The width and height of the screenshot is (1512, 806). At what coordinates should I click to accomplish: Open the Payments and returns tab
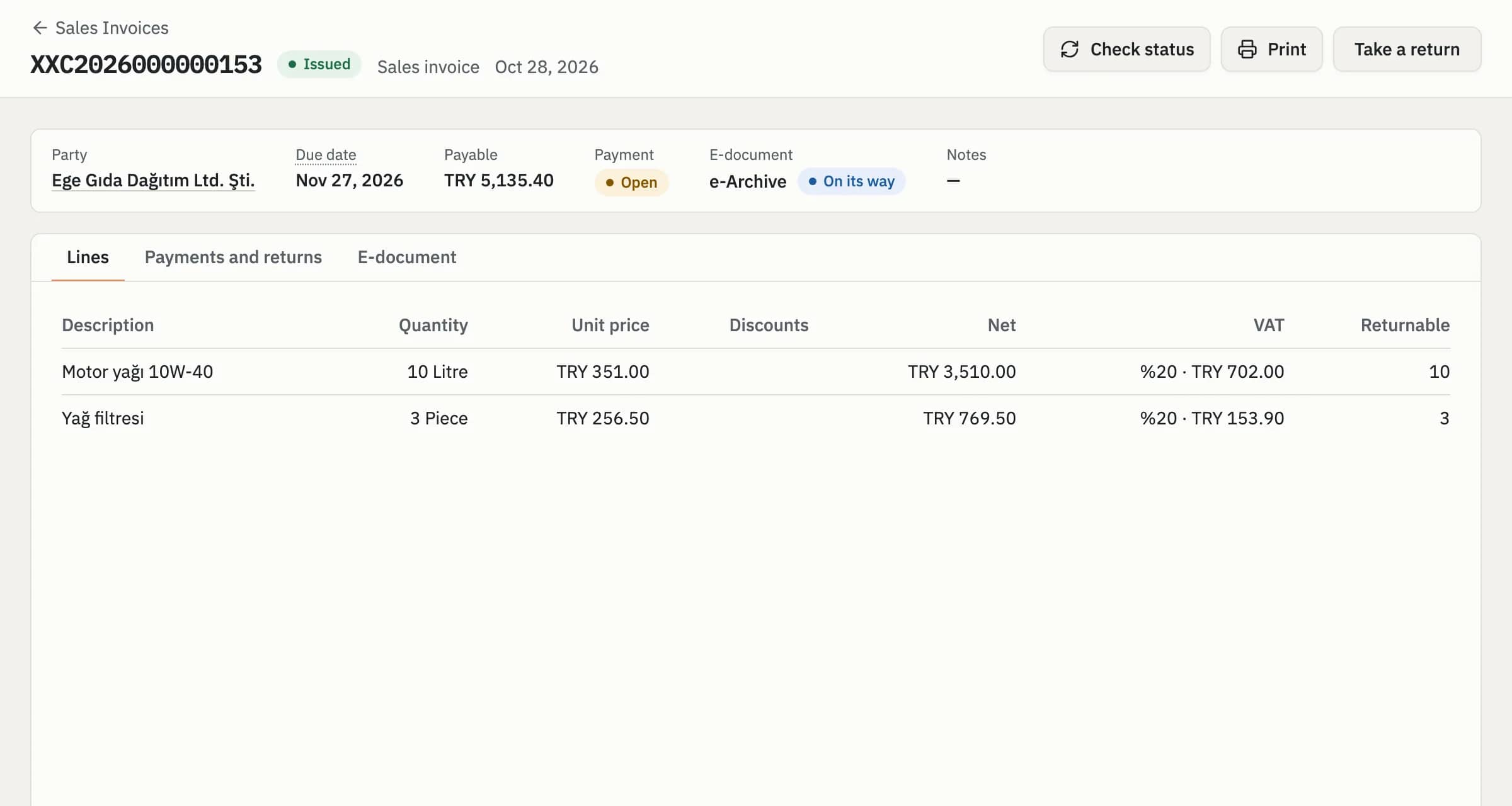tap(233, 257)
